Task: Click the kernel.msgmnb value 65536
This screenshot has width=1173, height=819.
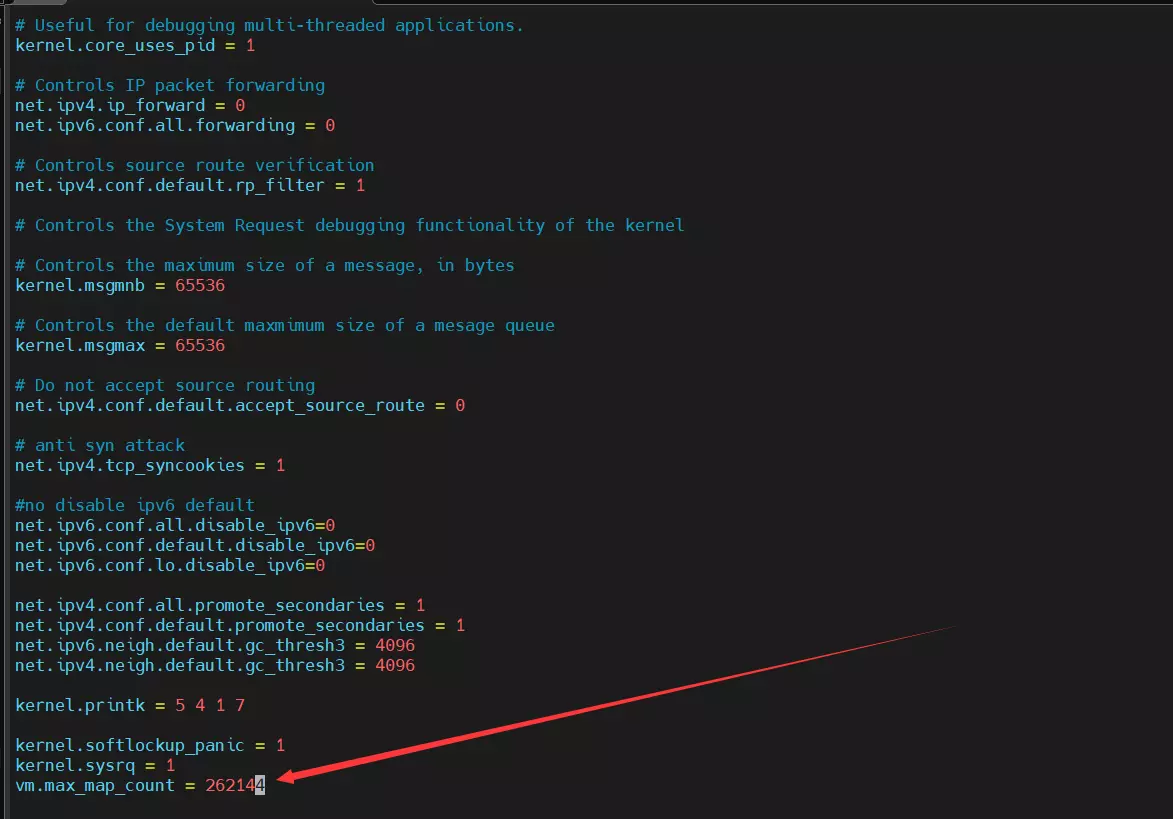Action: 200,286
